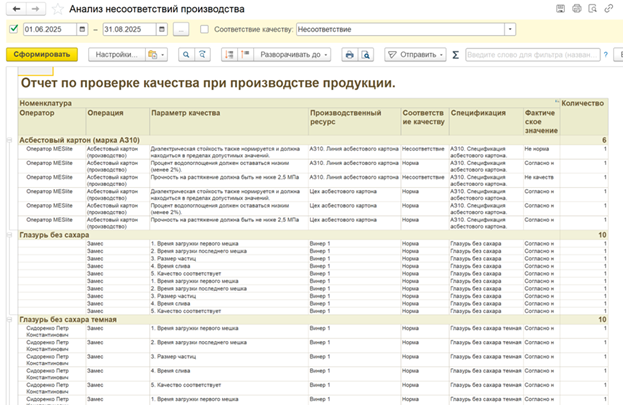Add report to favorites with star icon
The width and height of the screenshot is (623, 405).
[x=58, y=9]
